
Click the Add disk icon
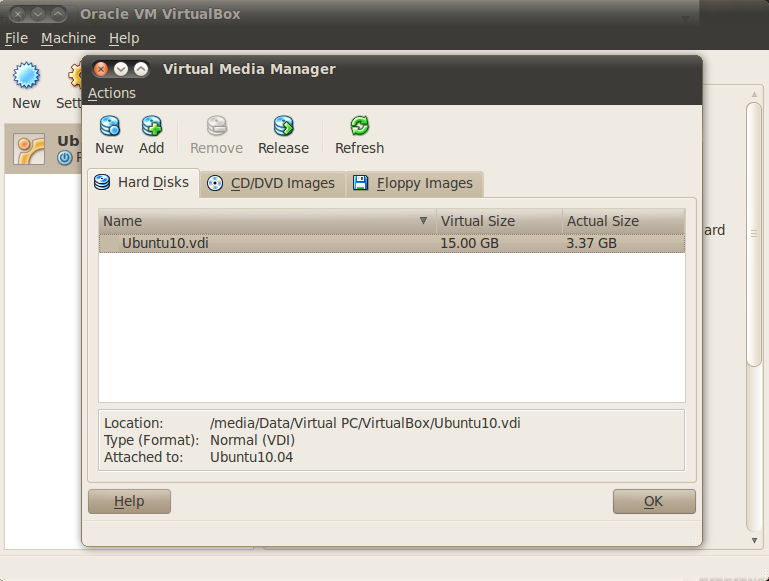(152, 126)
